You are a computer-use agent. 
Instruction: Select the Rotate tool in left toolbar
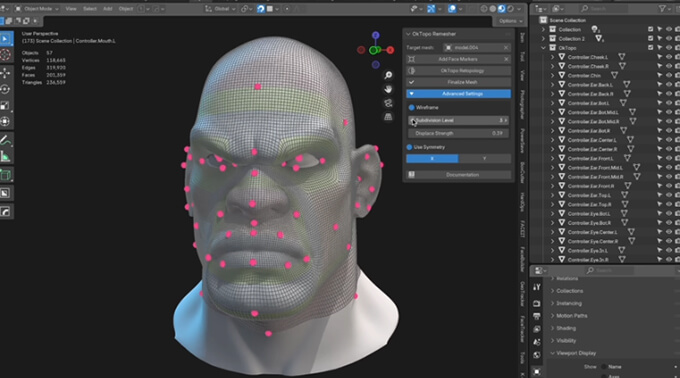point(6,90)
